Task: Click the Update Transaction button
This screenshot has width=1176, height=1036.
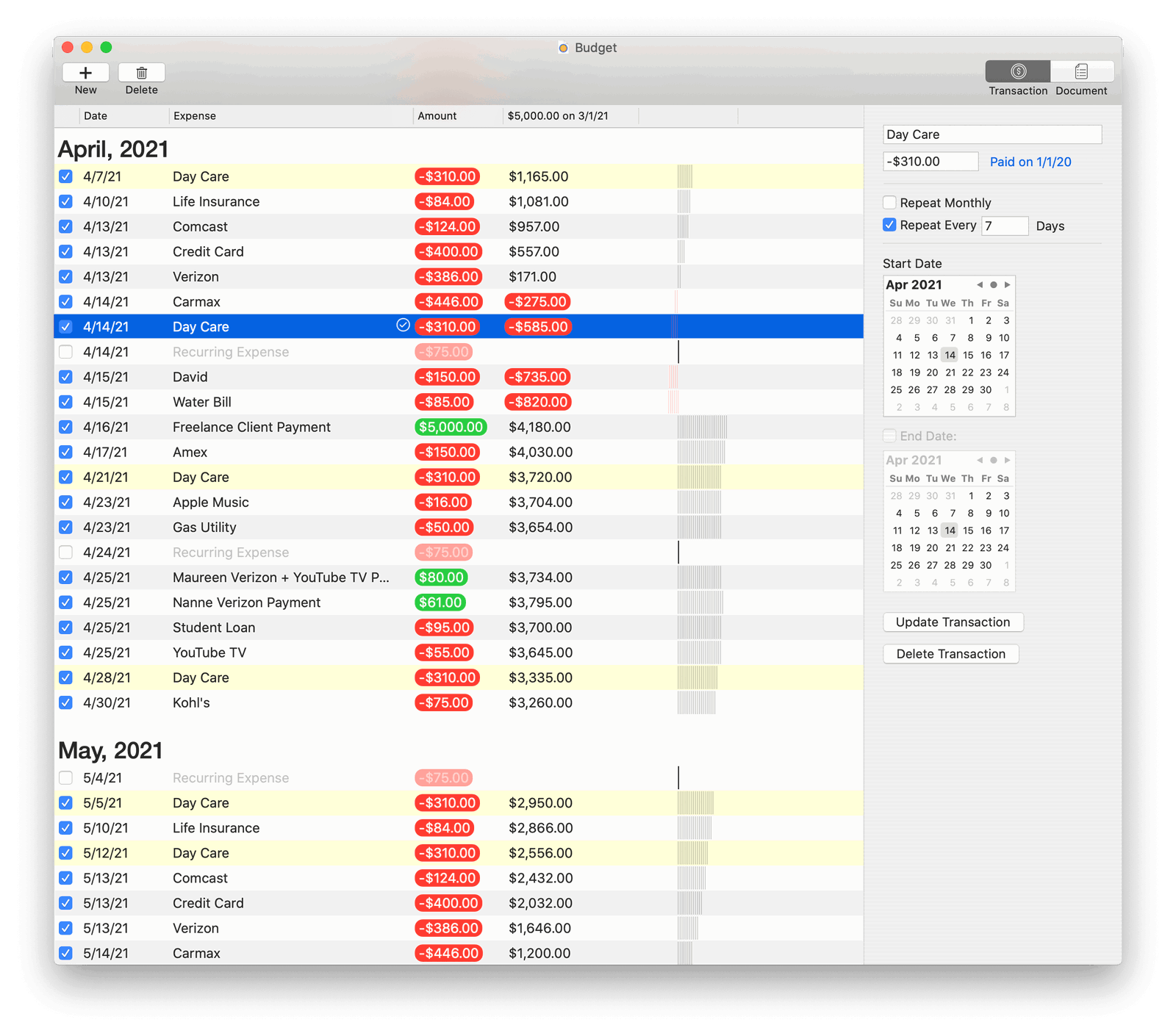Action: (953, 622)
